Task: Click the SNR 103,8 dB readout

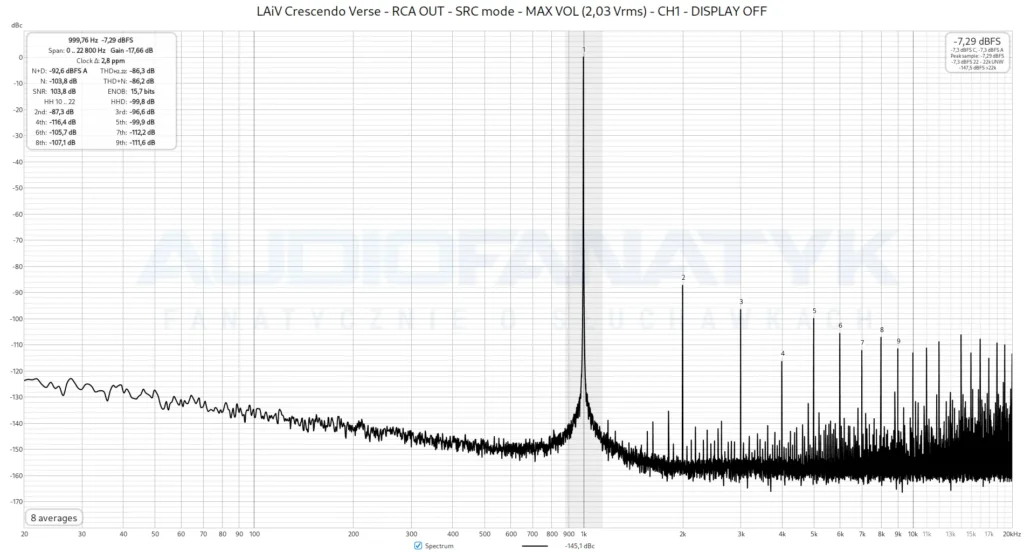Action: pos(54,91)
